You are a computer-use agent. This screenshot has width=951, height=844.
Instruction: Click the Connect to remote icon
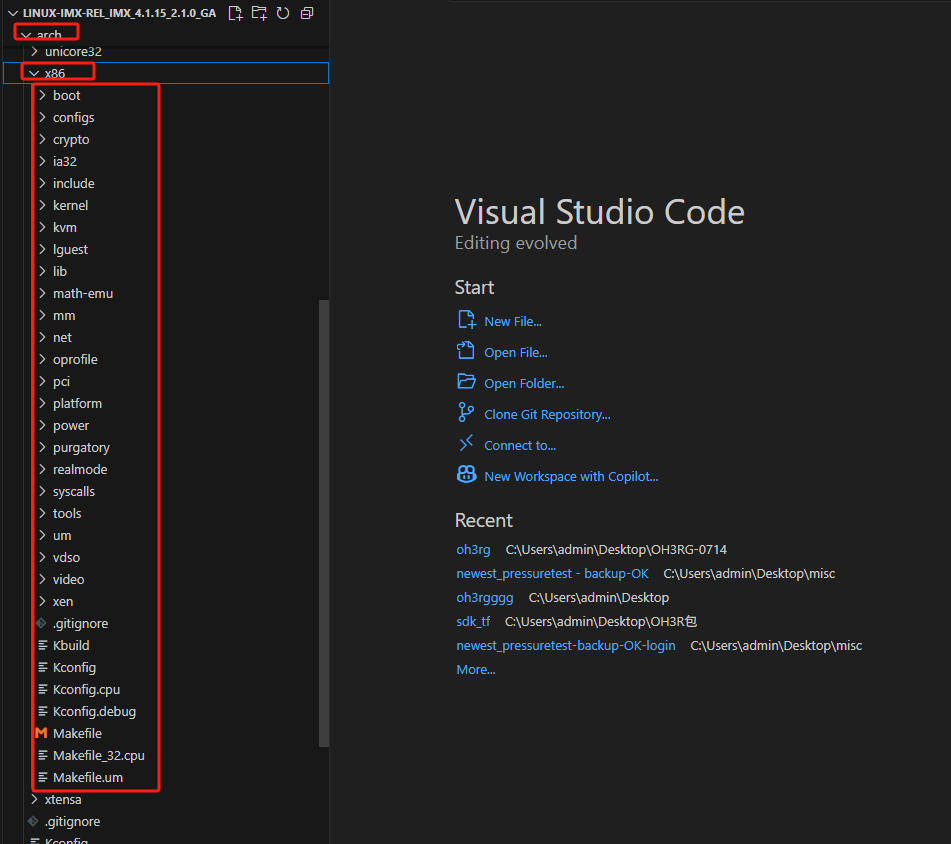point(466,443)
